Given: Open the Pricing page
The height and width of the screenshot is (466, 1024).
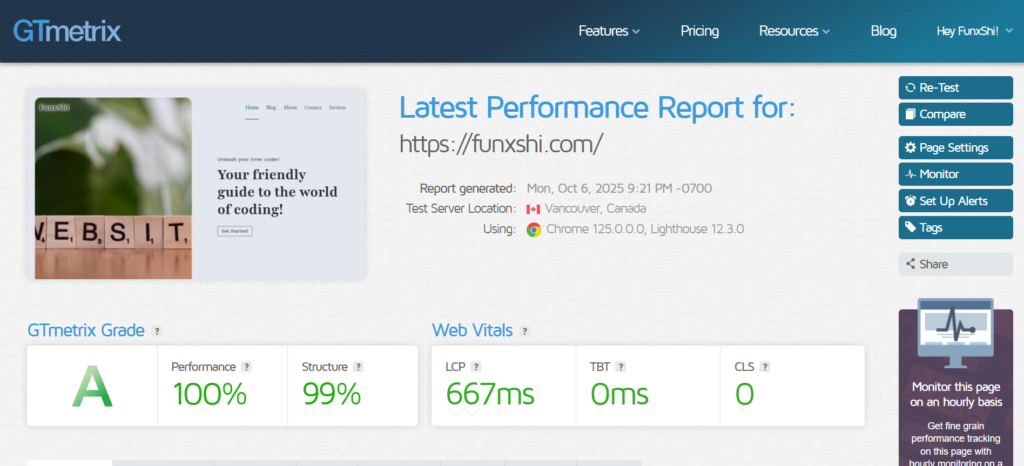Looking at the screenshot, I should 700,31.
